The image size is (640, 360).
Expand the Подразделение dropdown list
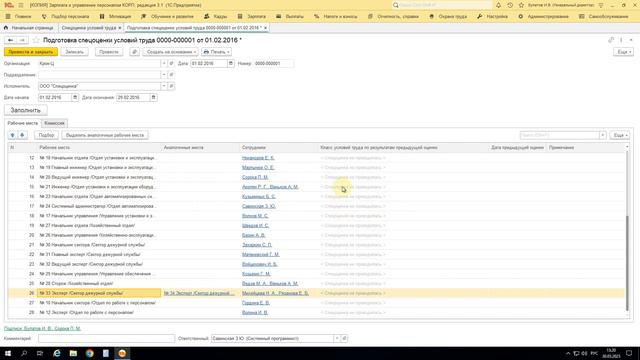[x=164, y=75]
